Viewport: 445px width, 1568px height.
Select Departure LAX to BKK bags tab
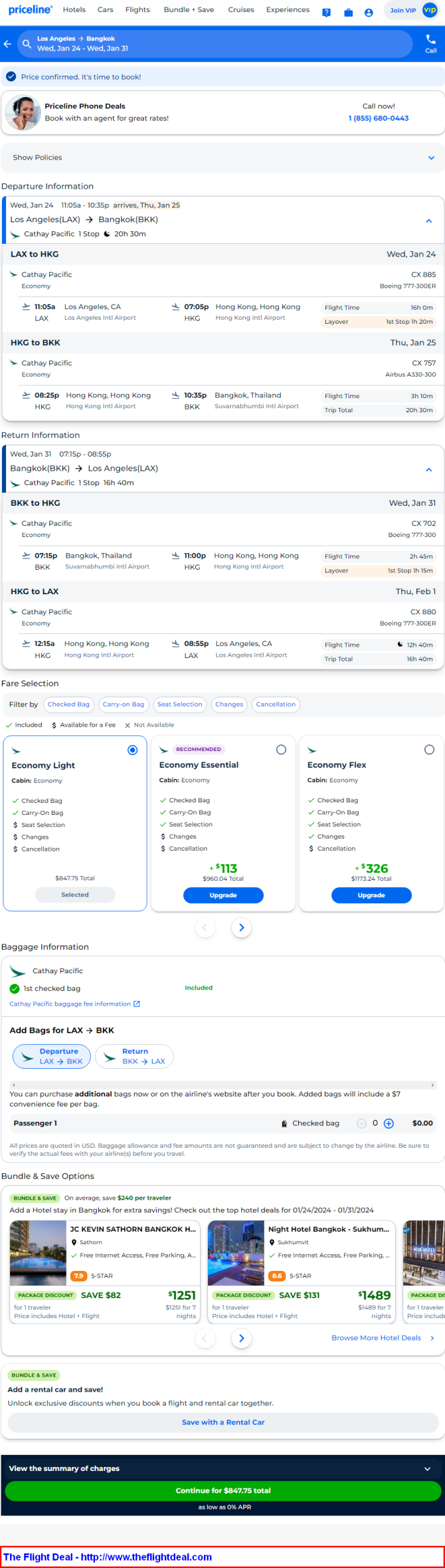[52, 1056]
